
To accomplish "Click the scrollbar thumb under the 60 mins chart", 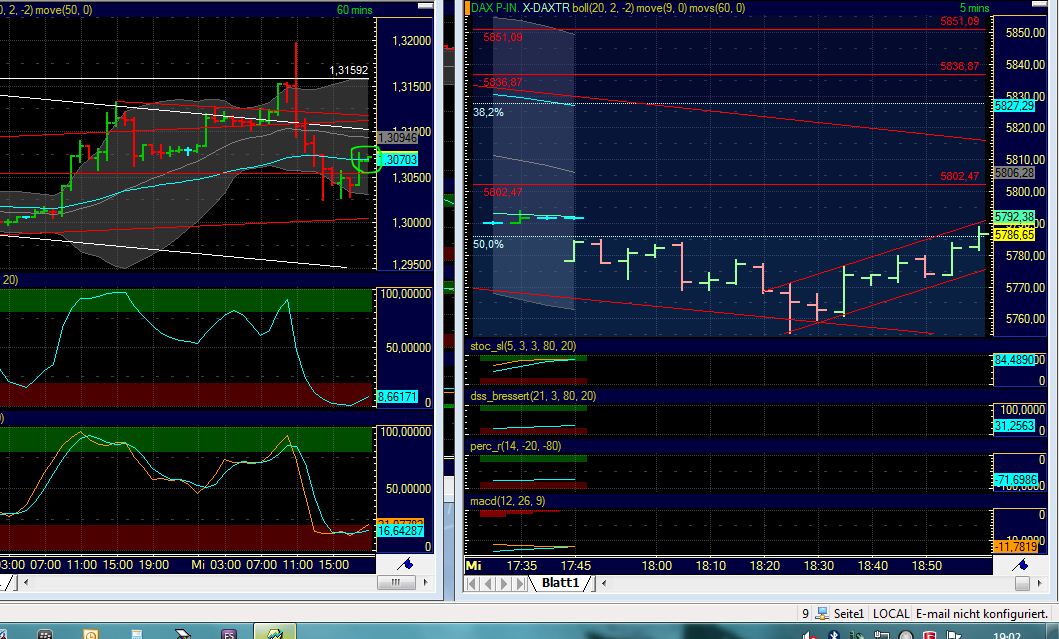I will pos(396,582).
